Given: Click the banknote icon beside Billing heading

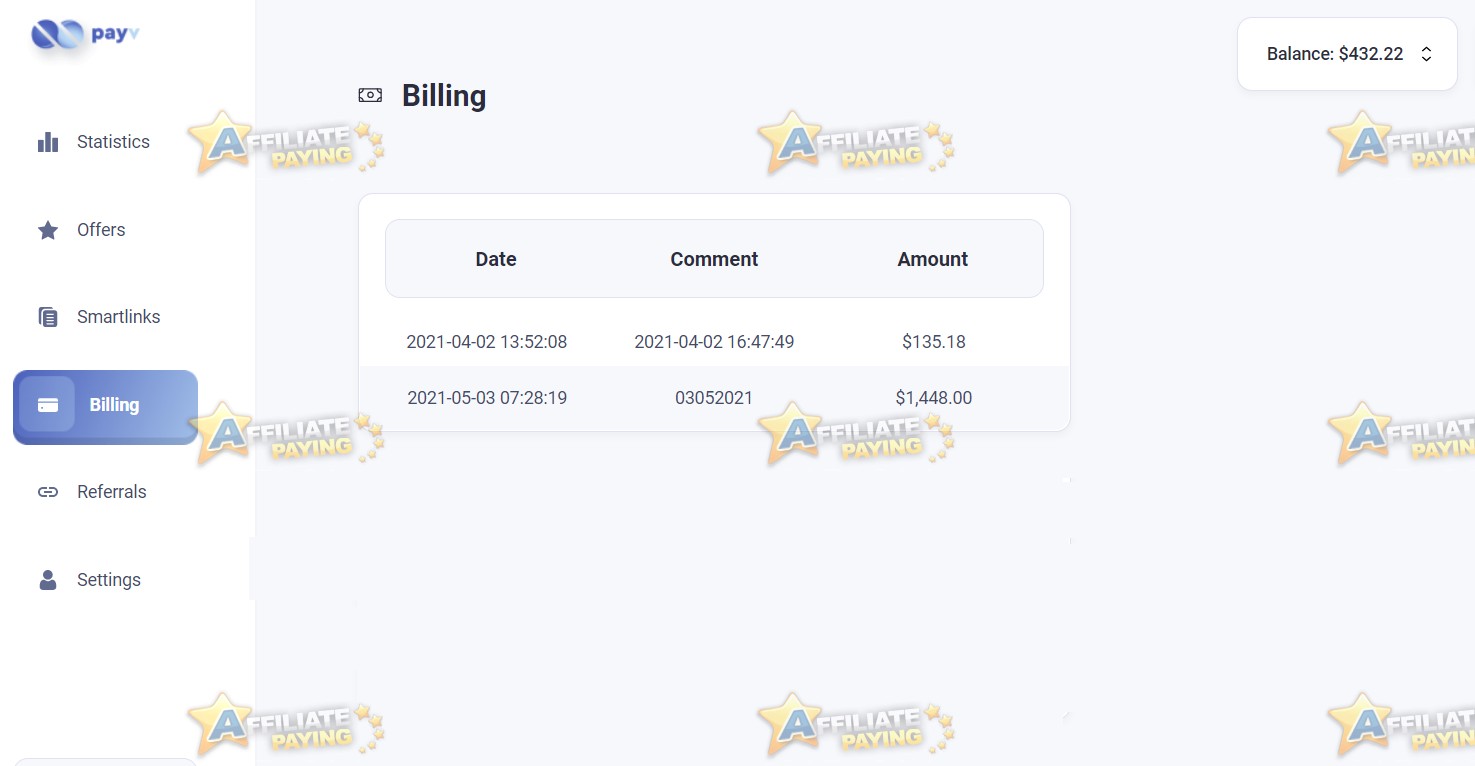Looking at the screenshot, I should click(x=370, y=95).
